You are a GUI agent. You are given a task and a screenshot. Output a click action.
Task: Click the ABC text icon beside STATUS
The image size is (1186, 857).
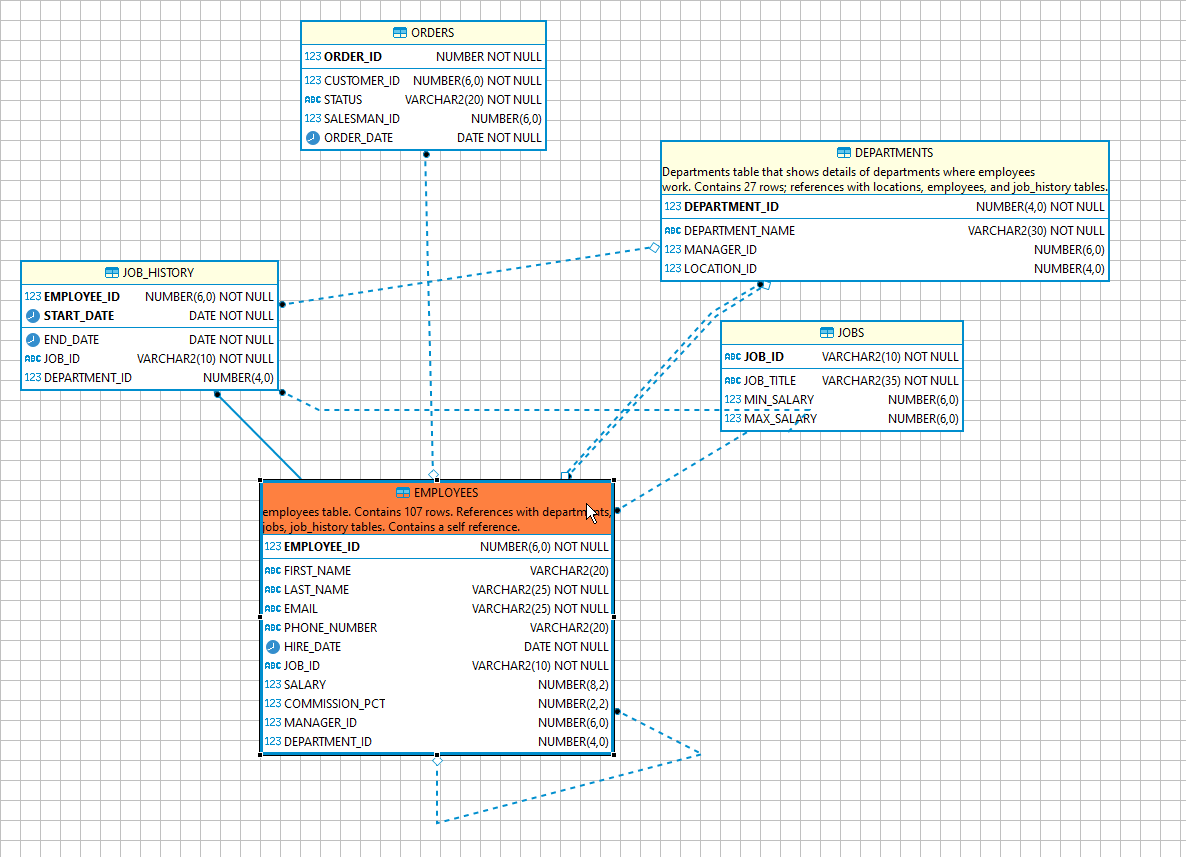click(312, 99)
